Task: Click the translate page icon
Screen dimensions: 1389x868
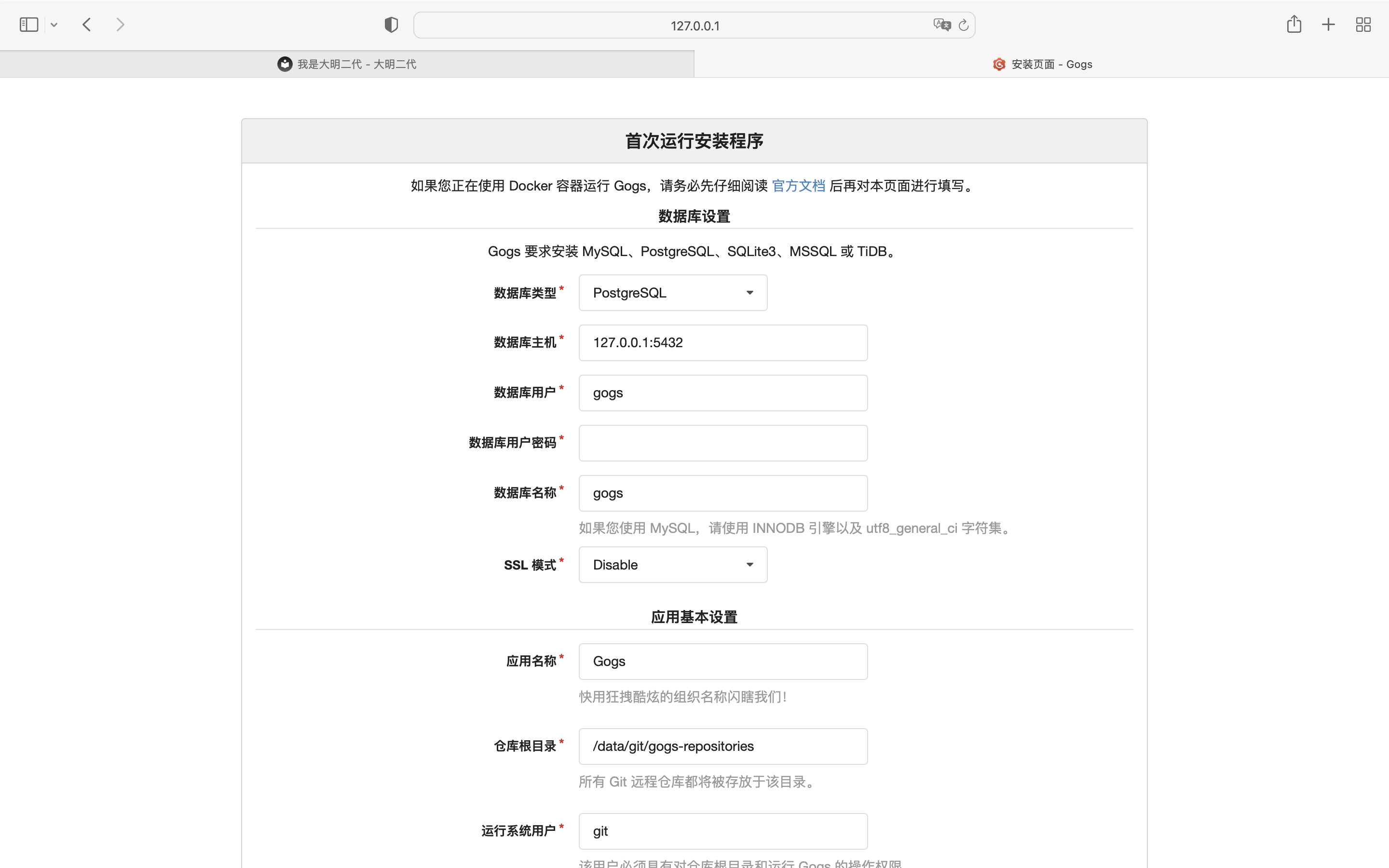Action: [x=941, y=25]
